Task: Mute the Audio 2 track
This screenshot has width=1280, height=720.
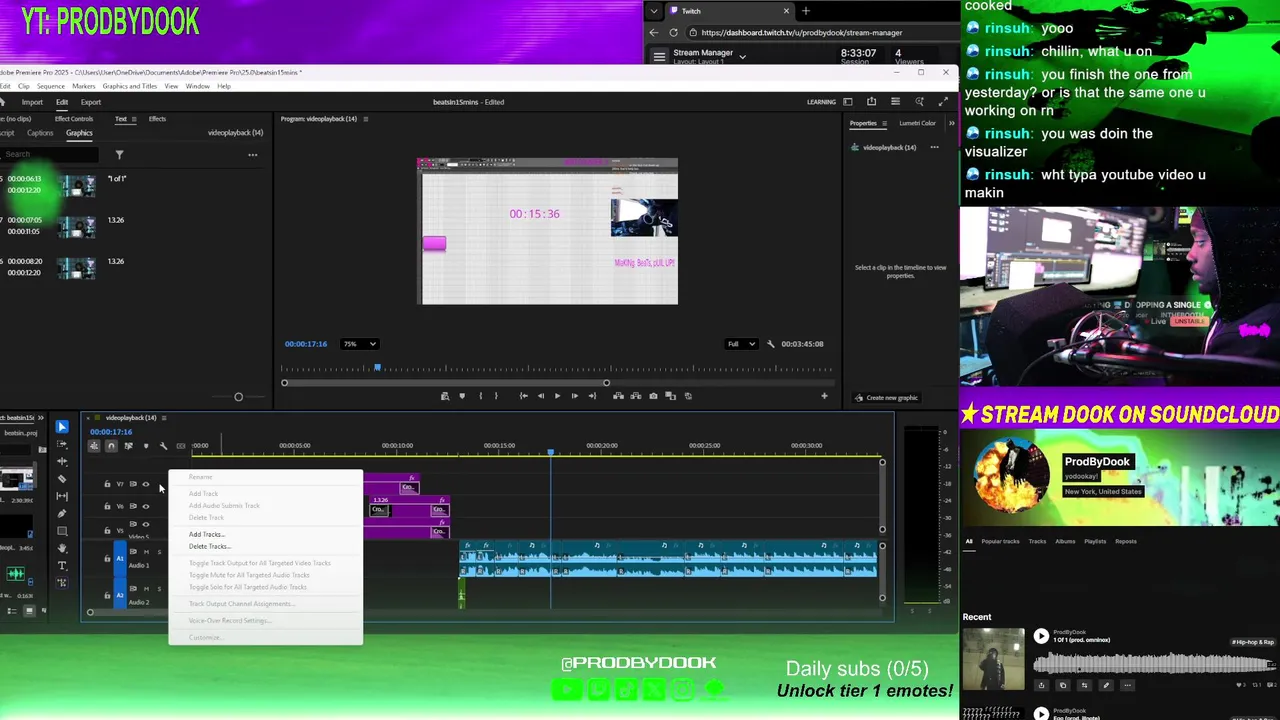Action: 146,589
